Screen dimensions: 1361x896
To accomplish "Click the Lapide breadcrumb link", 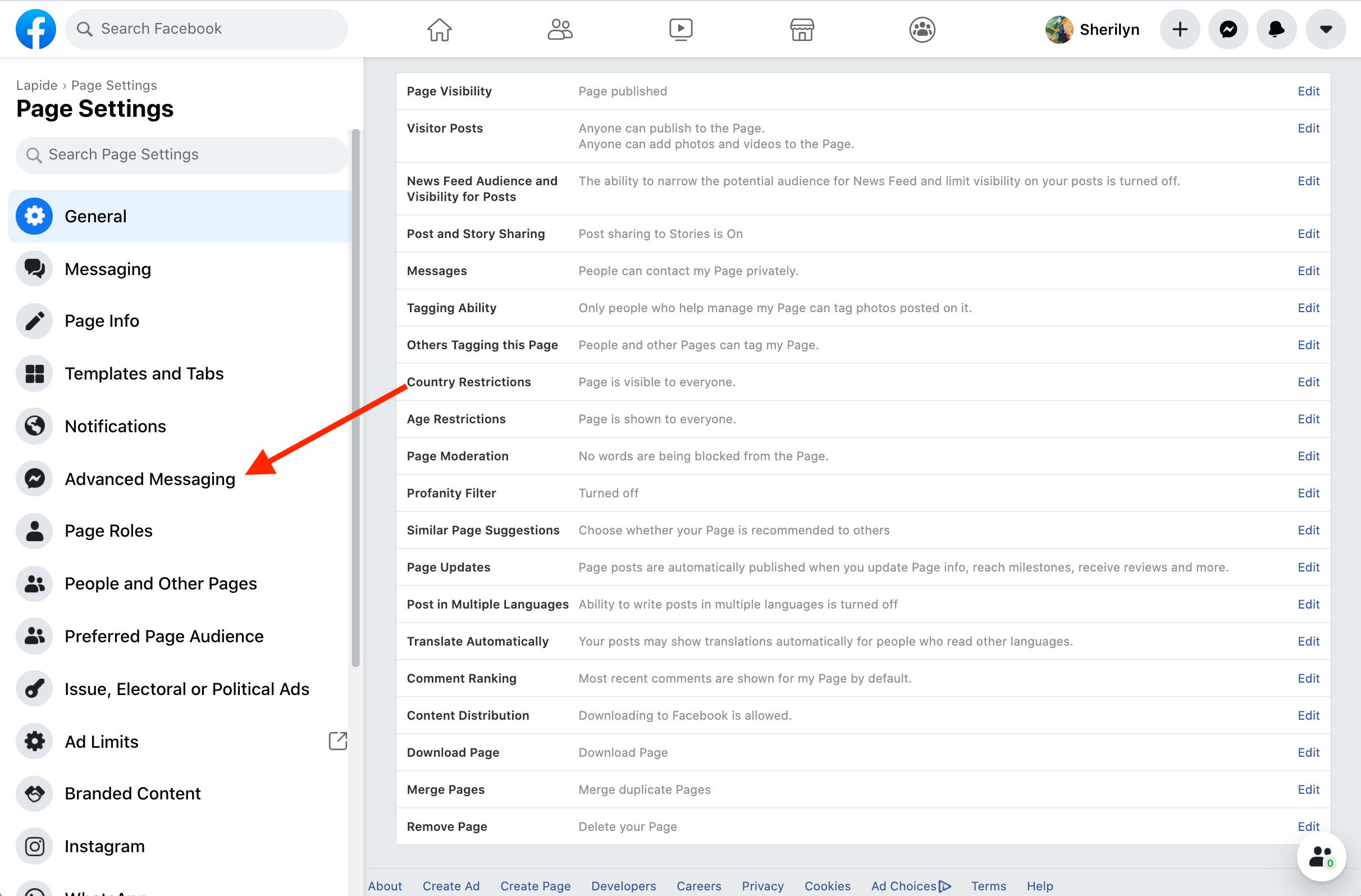I will 36,85.
